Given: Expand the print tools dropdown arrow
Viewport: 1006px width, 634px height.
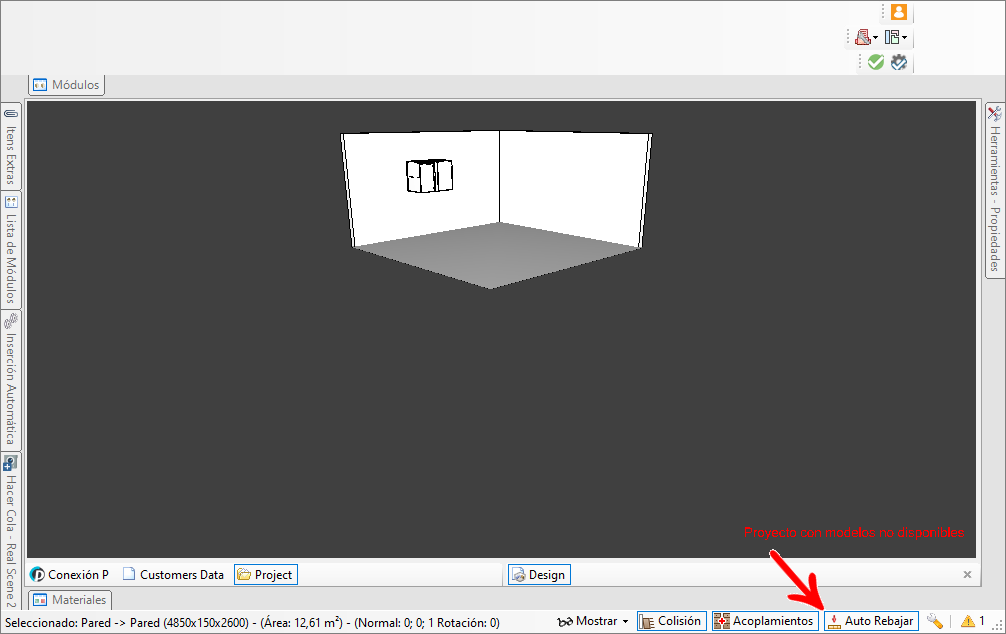Looking at the screenshot, I should point(876,38).
